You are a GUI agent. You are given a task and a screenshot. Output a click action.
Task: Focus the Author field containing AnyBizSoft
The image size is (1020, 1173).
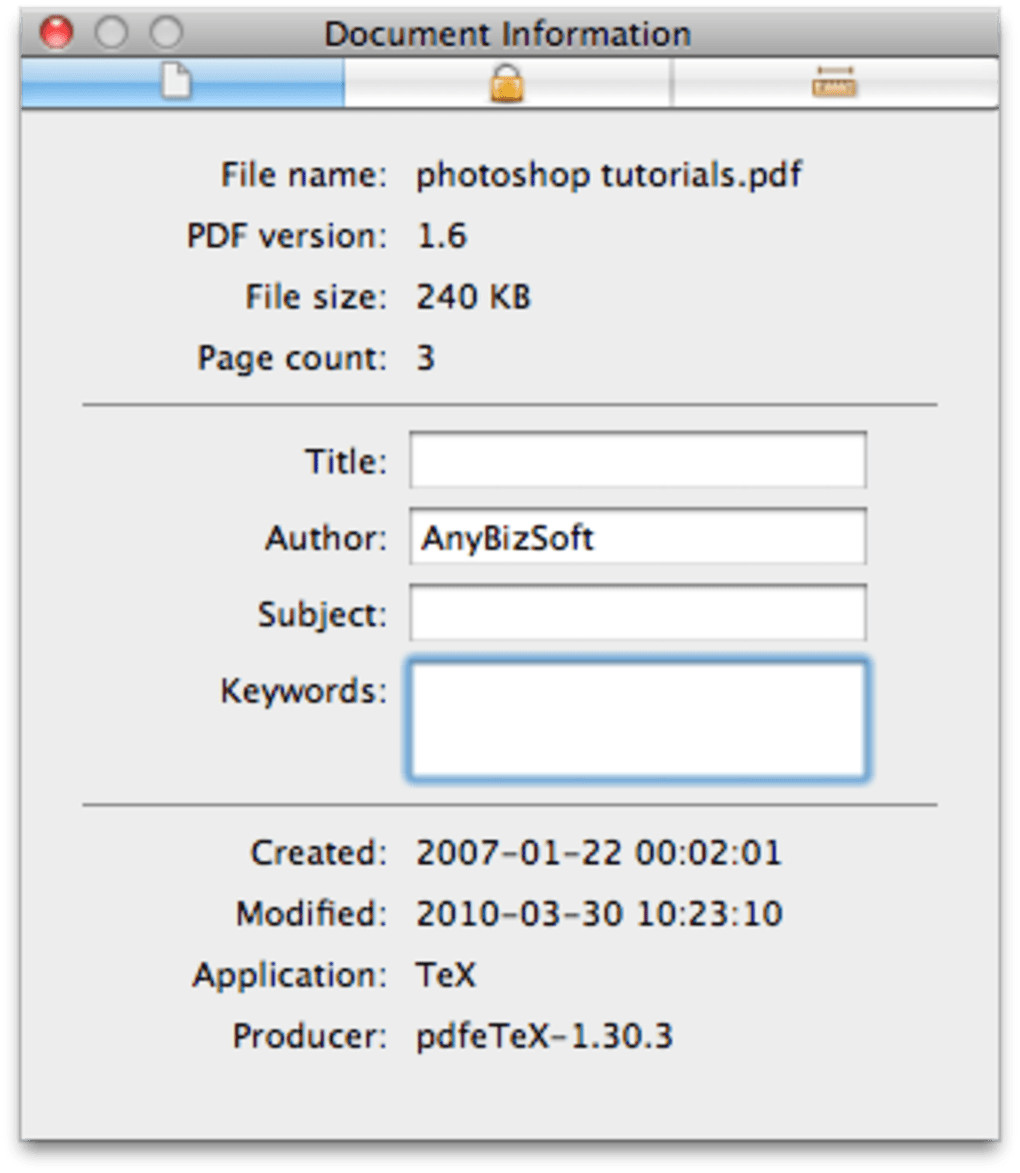[x=637, y=537]
